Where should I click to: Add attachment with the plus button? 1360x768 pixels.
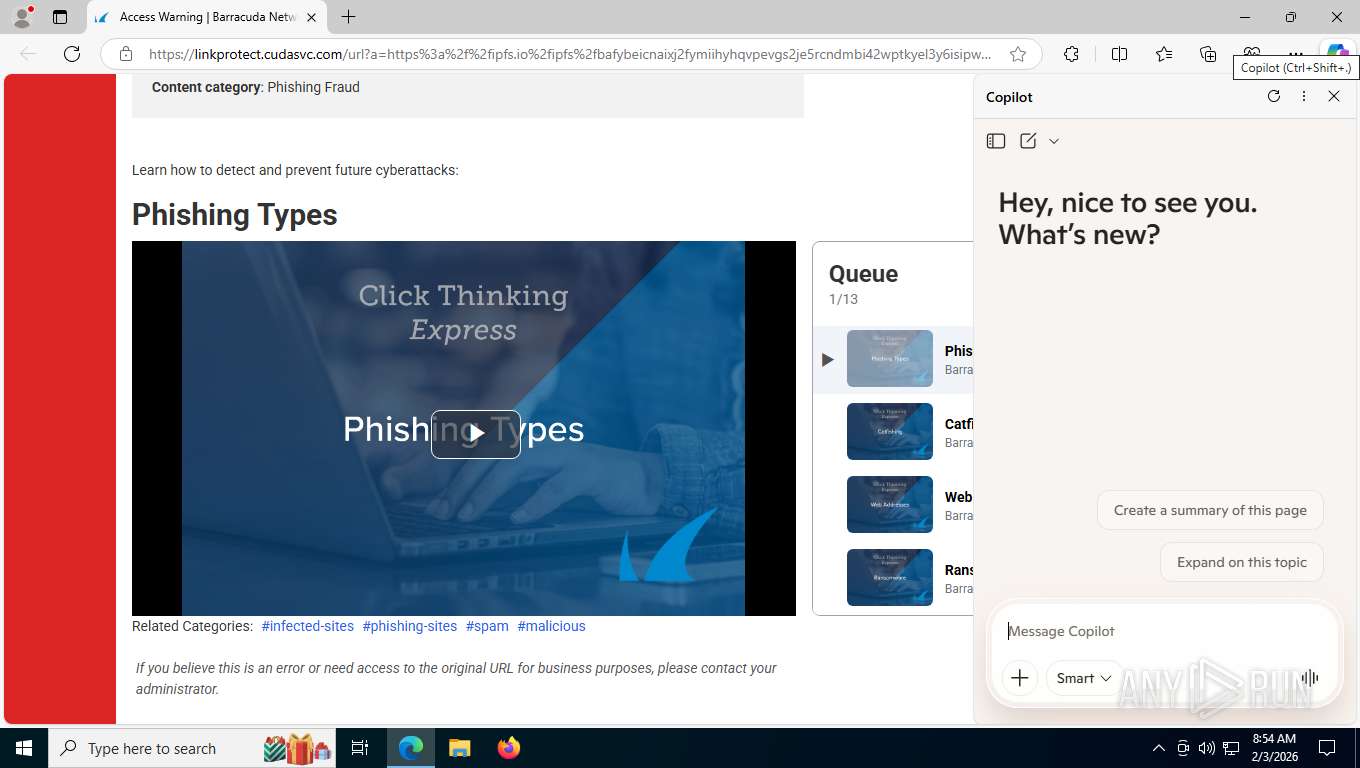pyautogui.click(x=1019, y=678)
